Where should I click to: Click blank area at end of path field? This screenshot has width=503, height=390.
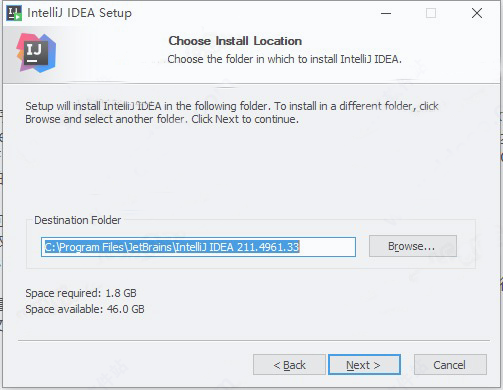pyautogui.click(x=327, y=247)
